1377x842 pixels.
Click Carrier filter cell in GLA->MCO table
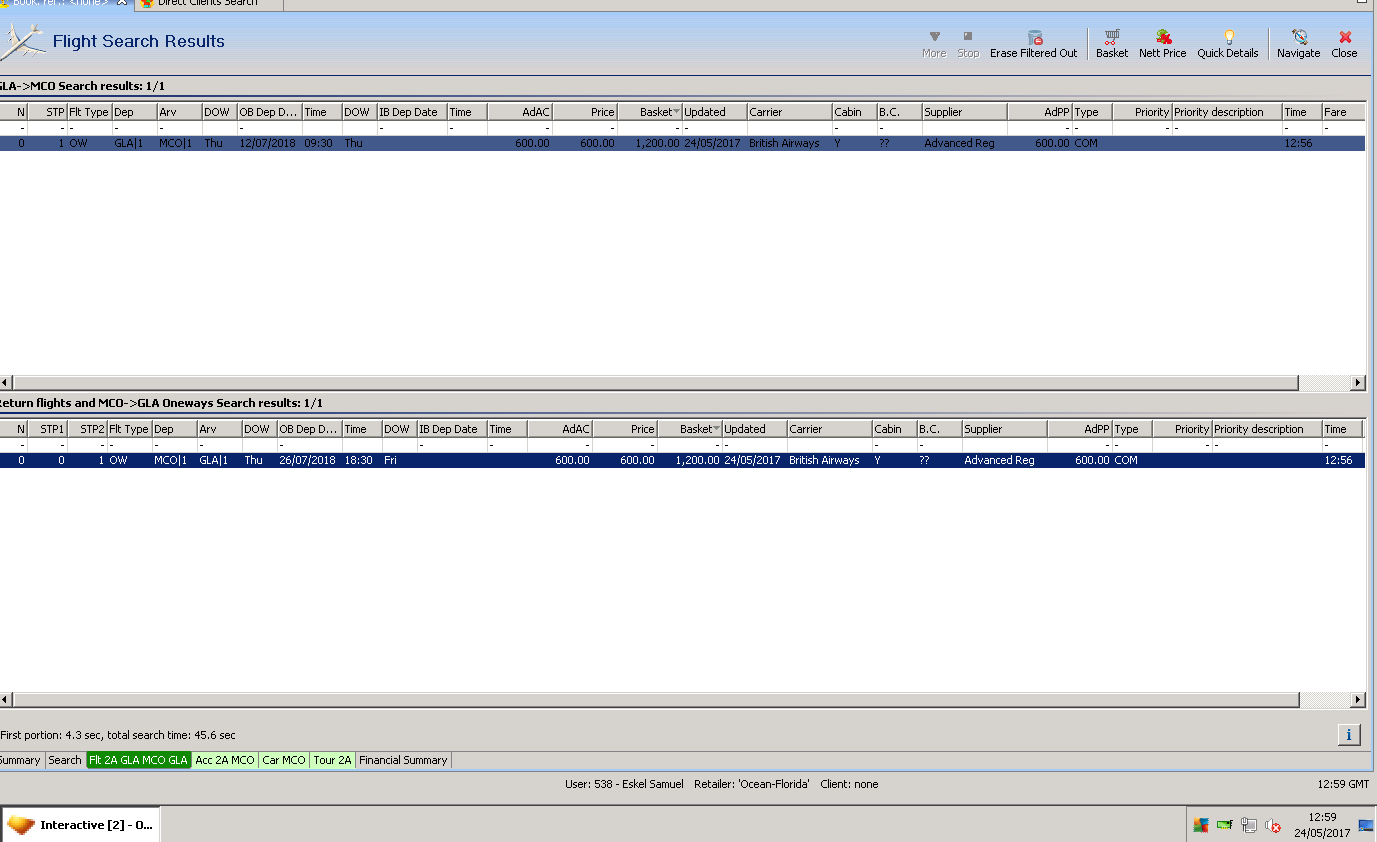[789, 128]
